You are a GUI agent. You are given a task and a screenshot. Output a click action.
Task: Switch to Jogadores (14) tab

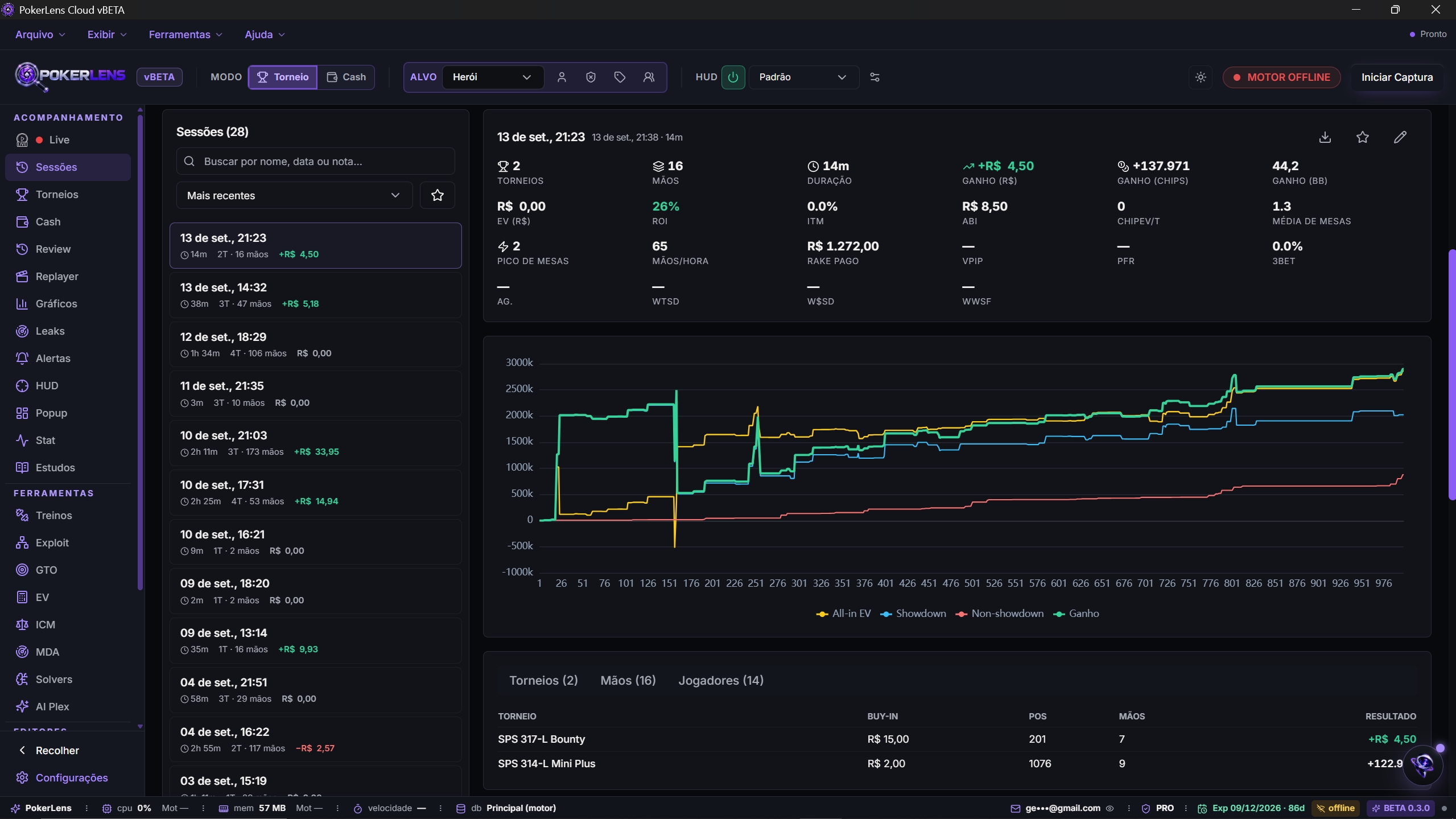[x=721, y=681]
